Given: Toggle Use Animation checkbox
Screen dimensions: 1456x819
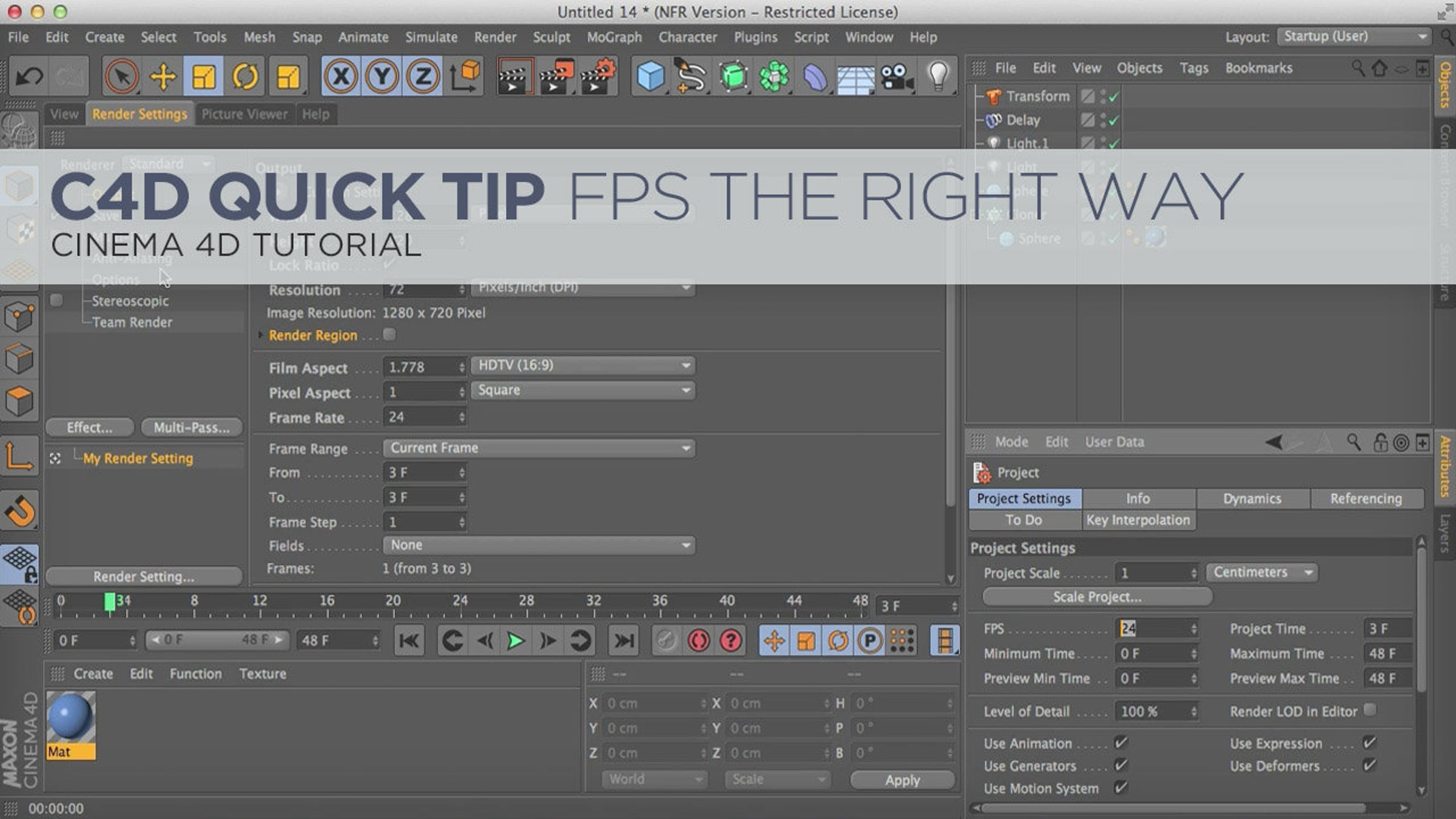Looking at the screenshot, I should tap(1121, 743).
